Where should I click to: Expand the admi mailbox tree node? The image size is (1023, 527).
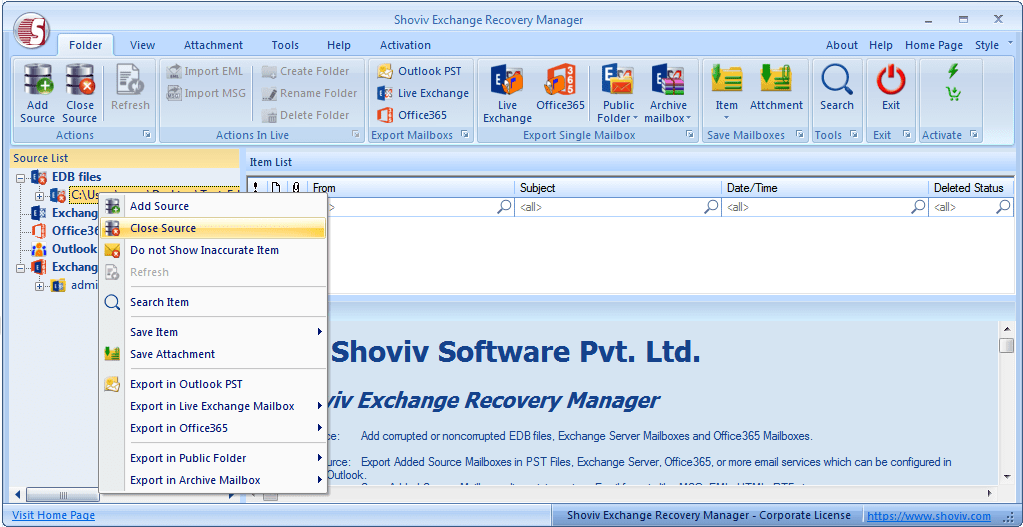pyautogui.click(x=39, y=286)
